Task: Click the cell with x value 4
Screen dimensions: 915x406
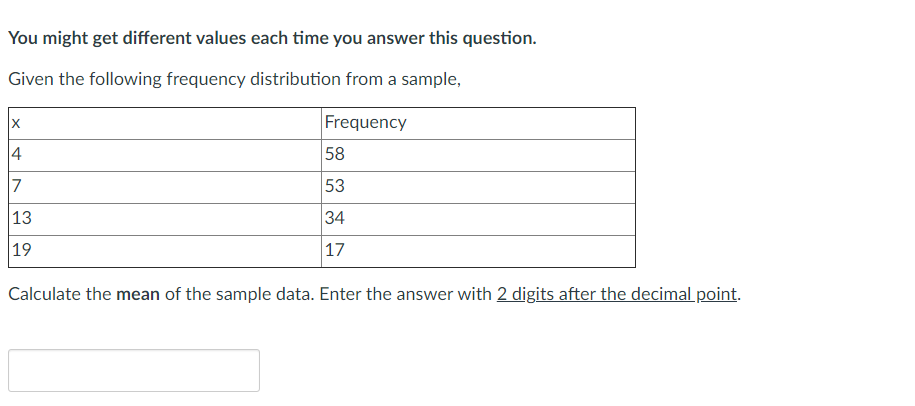Action: click(165, 156)
